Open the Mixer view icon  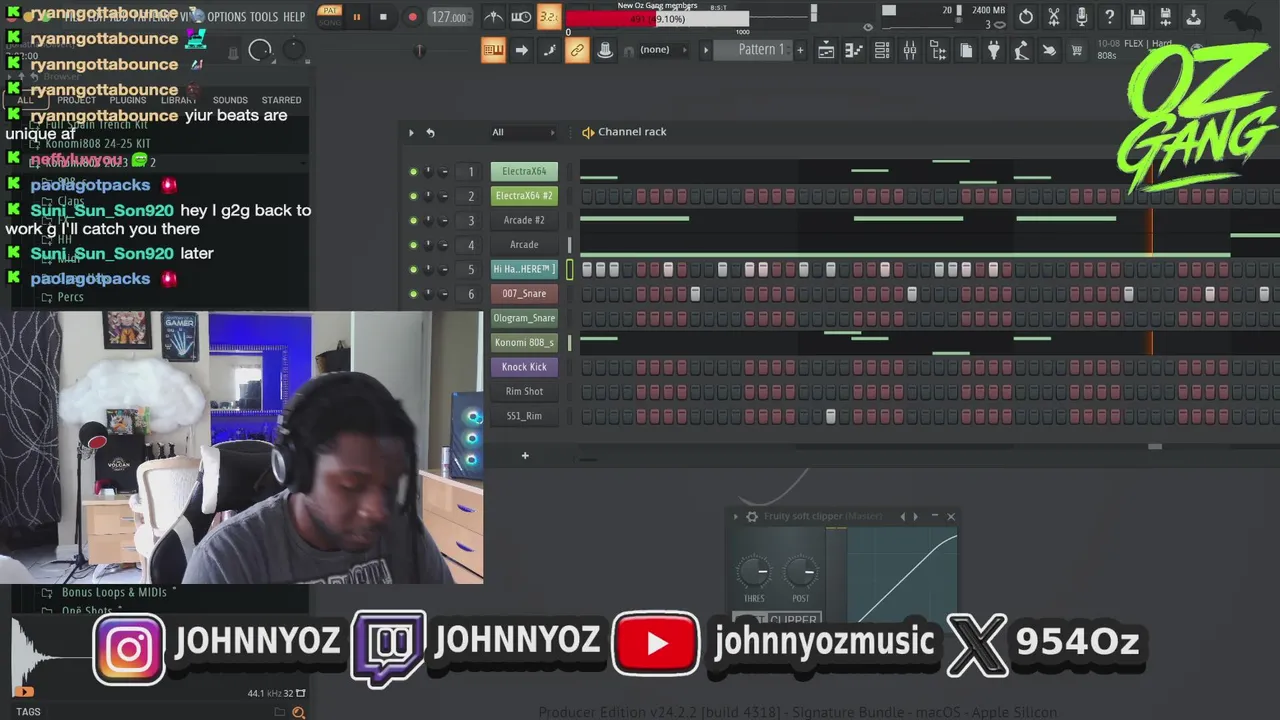pyautogui.click(x=910, y=50)
